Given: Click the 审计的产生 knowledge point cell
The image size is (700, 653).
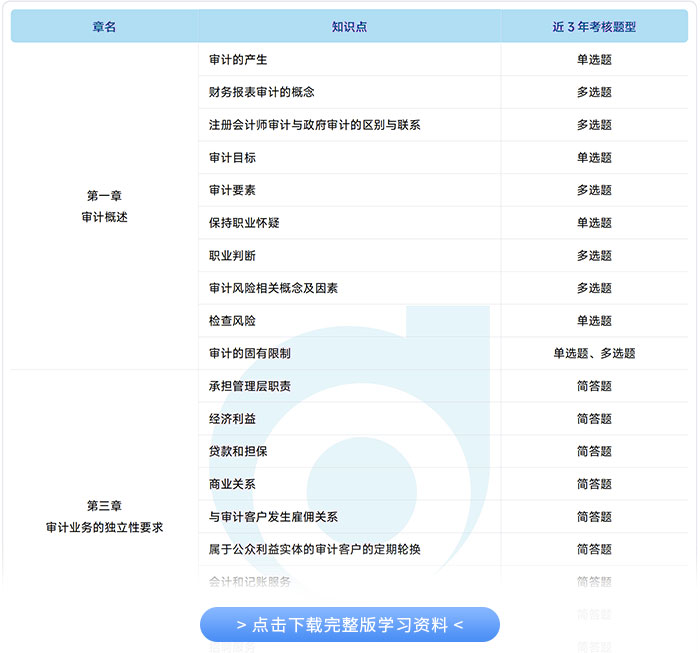Looking at the screenshot, I should (238, 60).
